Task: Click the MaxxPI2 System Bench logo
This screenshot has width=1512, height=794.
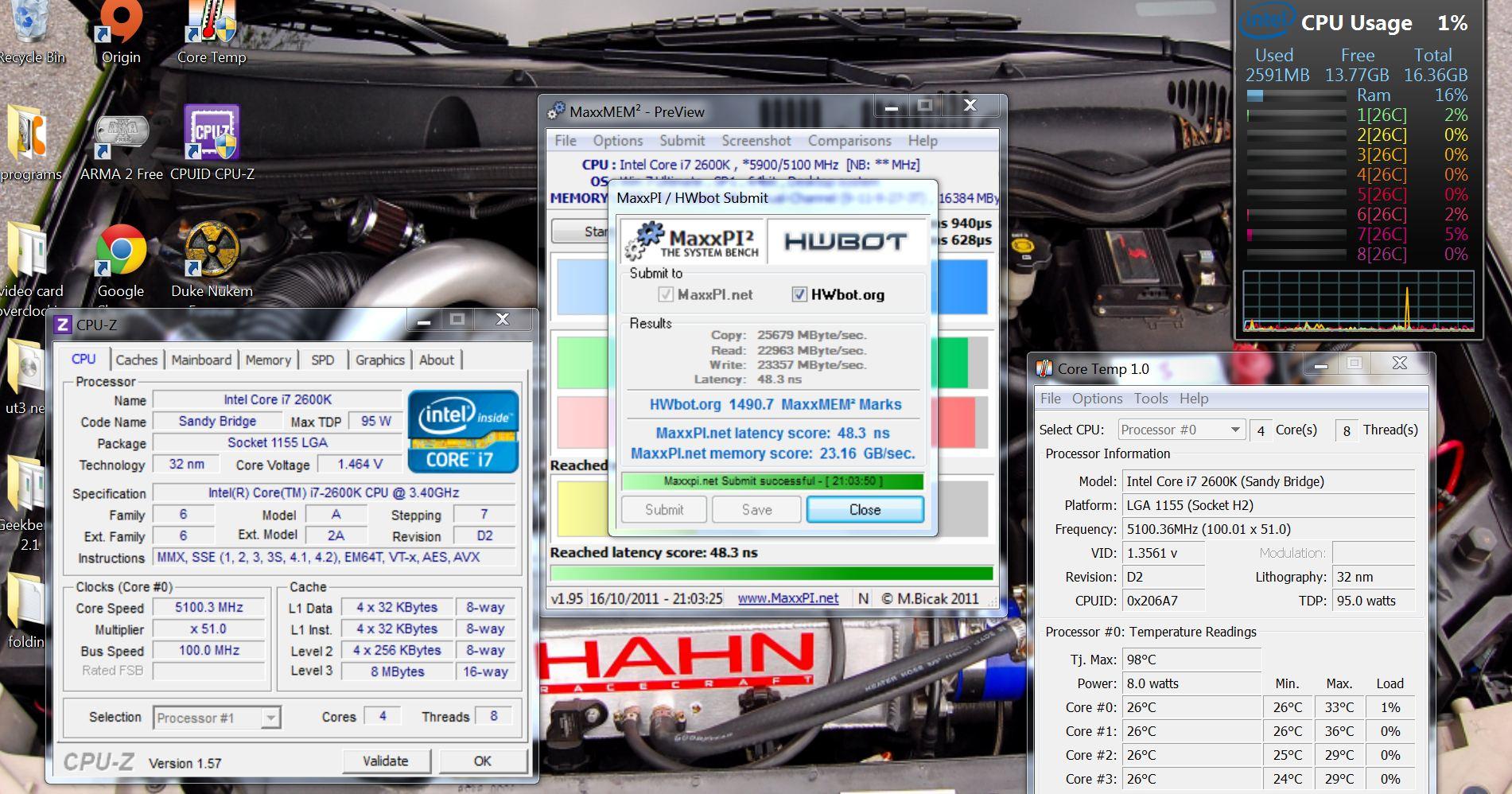Action: (x=692, y=241)
